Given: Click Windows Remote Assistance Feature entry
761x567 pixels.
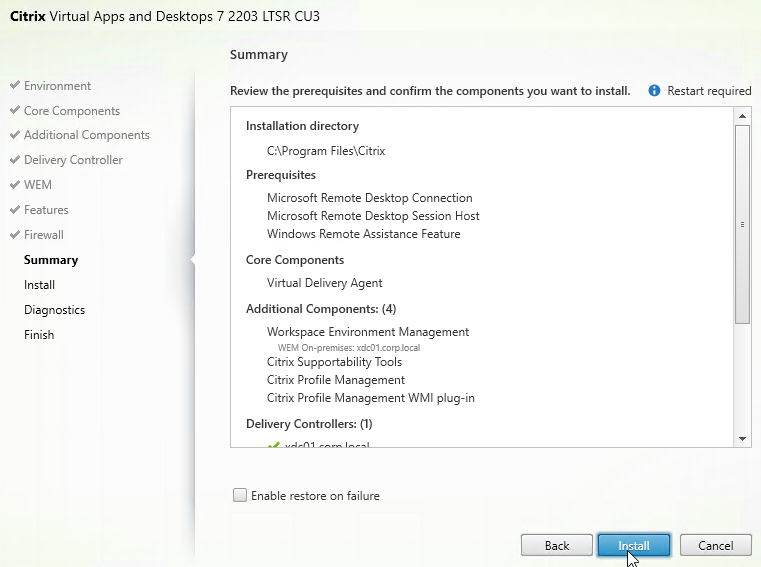Looking at the screenshot, I should click(364, 234).
